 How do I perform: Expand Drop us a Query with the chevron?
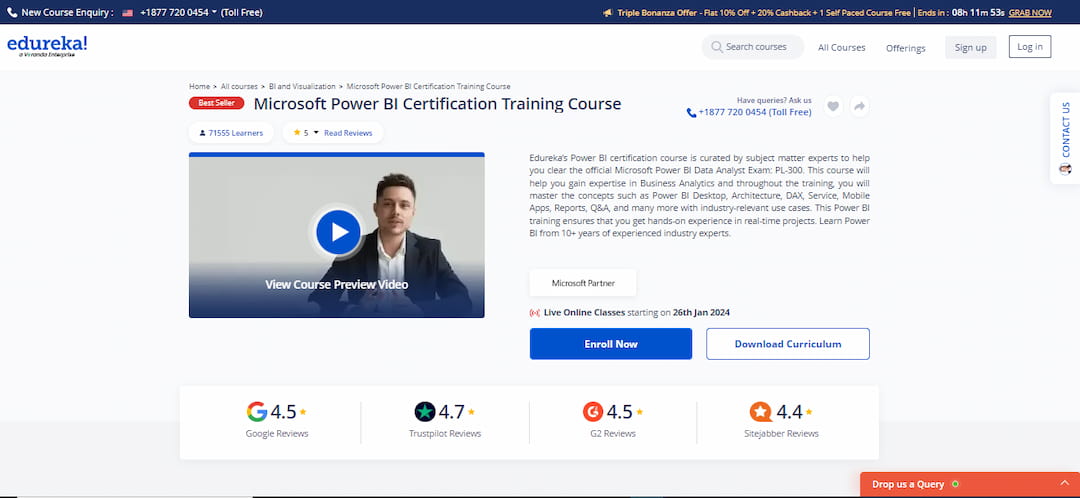[1065, 483]
